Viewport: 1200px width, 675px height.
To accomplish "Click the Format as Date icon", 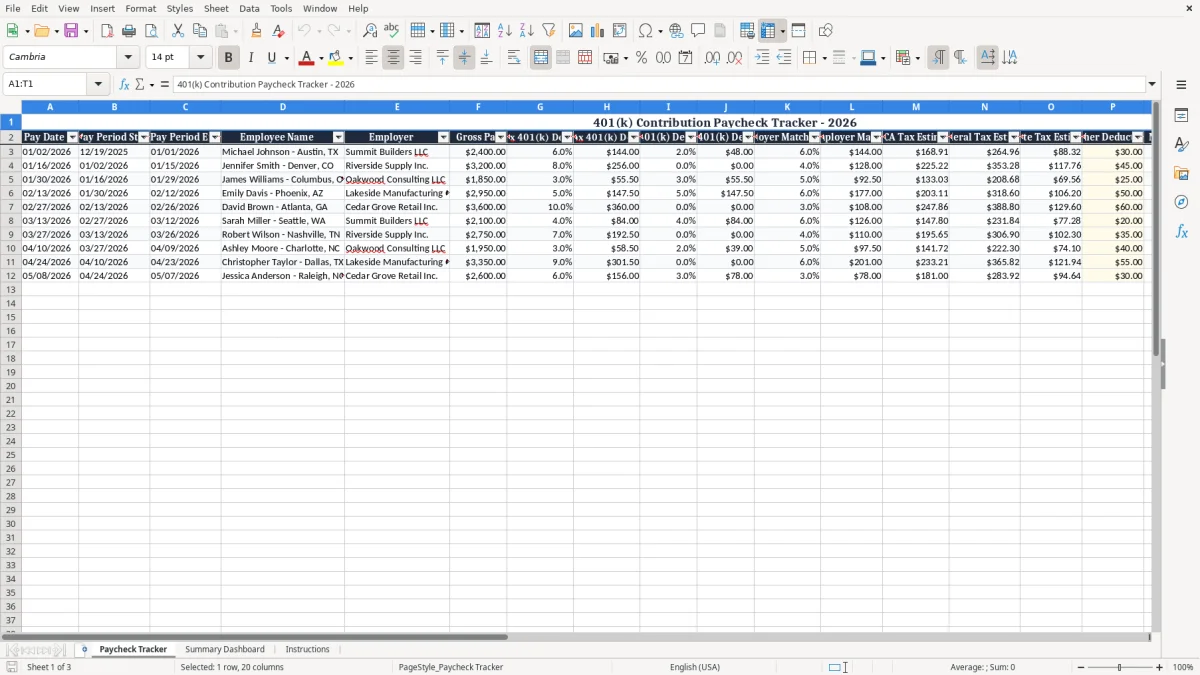I will click(x=686, y=58).
